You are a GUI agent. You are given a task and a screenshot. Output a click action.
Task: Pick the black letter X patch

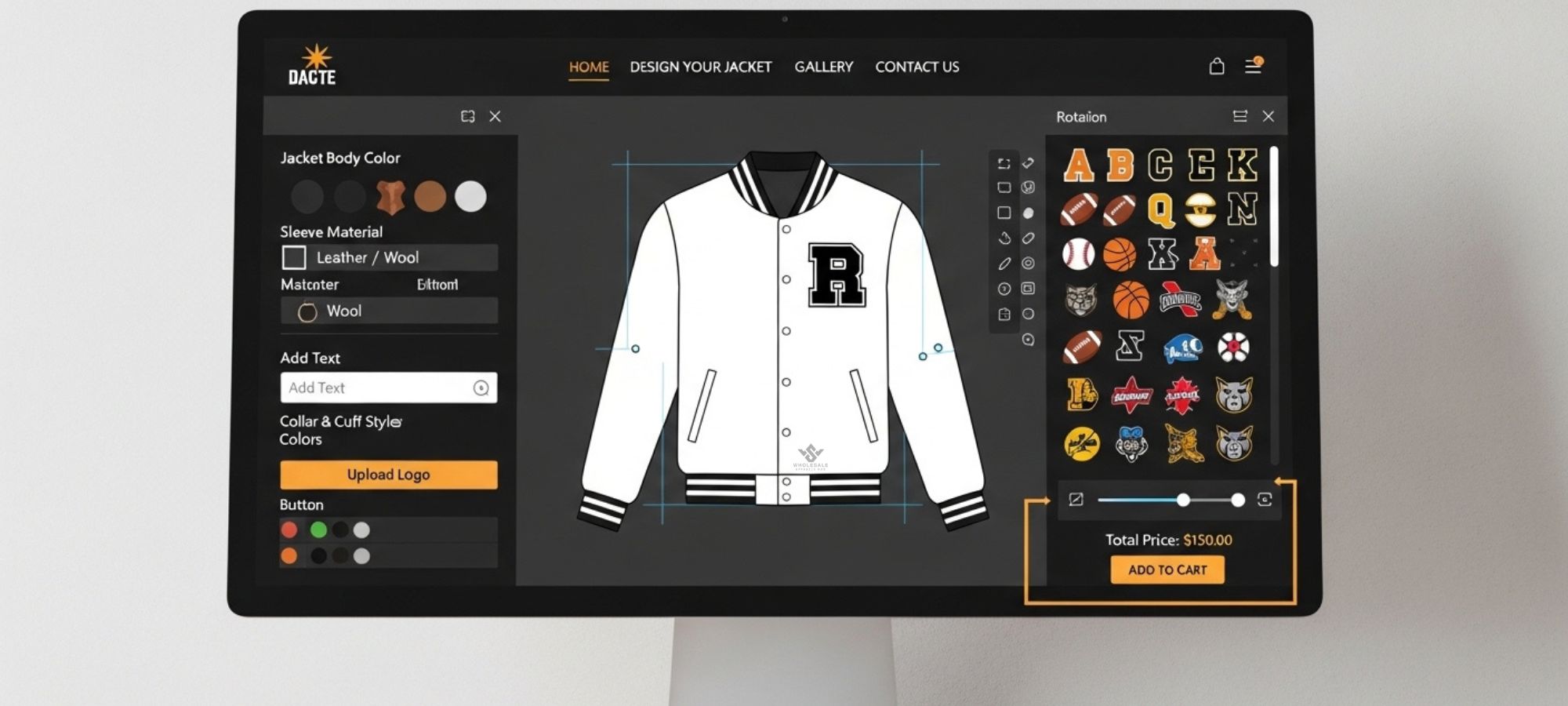point(1162,254)
